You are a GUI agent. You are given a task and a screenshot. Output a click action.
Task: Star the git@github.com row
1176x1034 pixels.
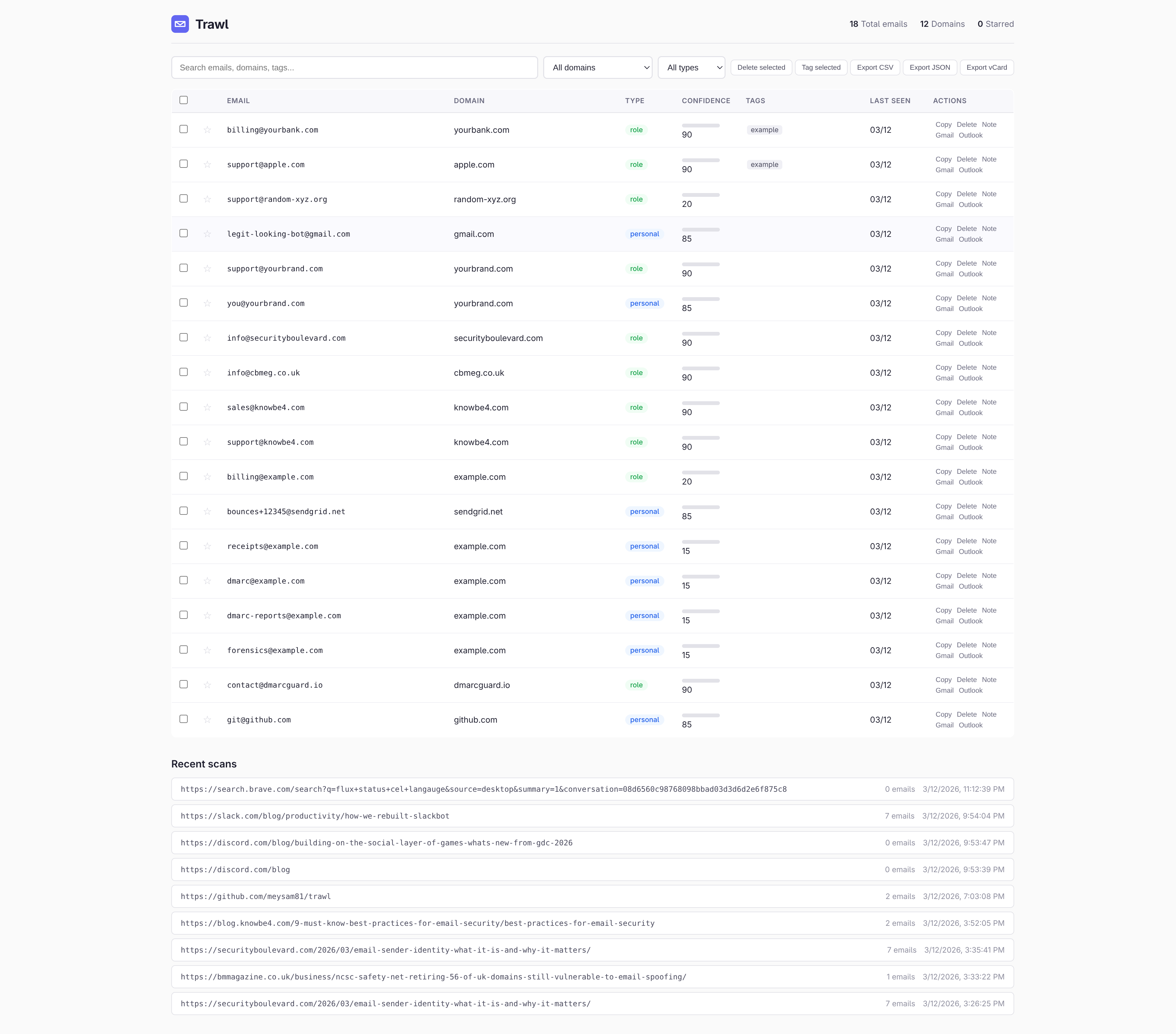coord(207,719)
